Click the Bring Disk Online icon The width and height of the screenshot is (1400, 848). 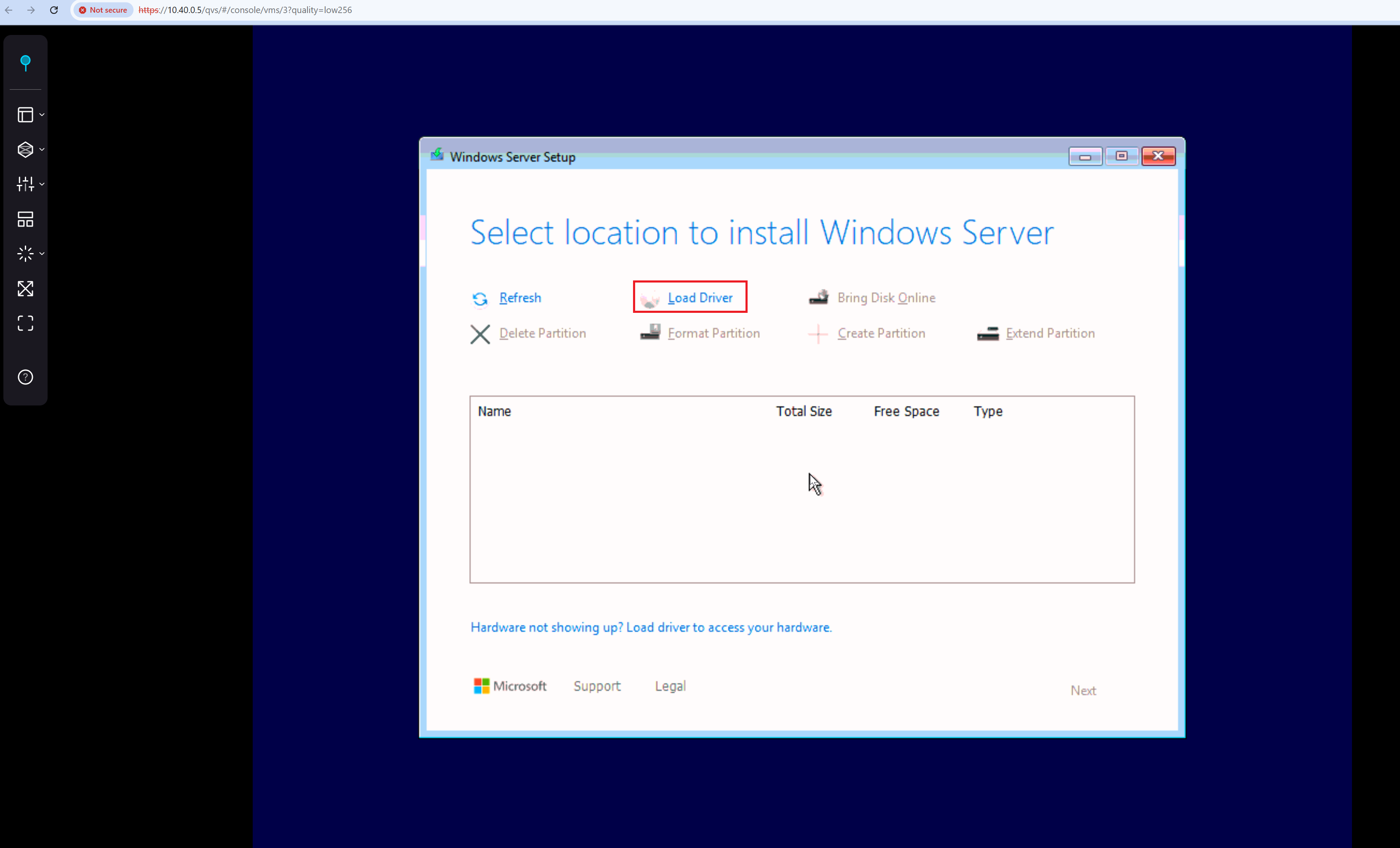tap(819, 297)
